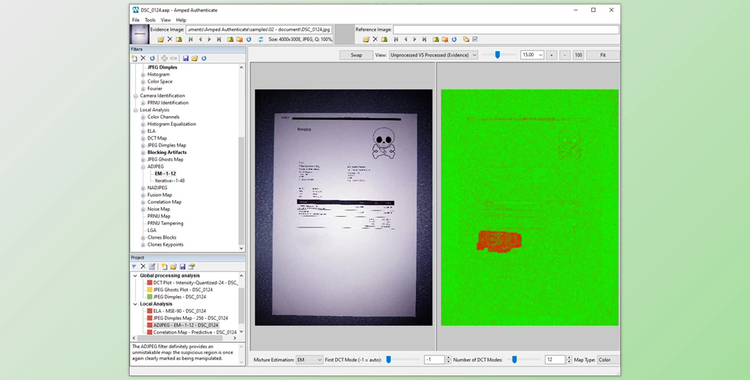Click X delete icon in Filters toolbar
The width and height of the screenshot is (750, 380).
pyautogui.click(x=143, y=58)
